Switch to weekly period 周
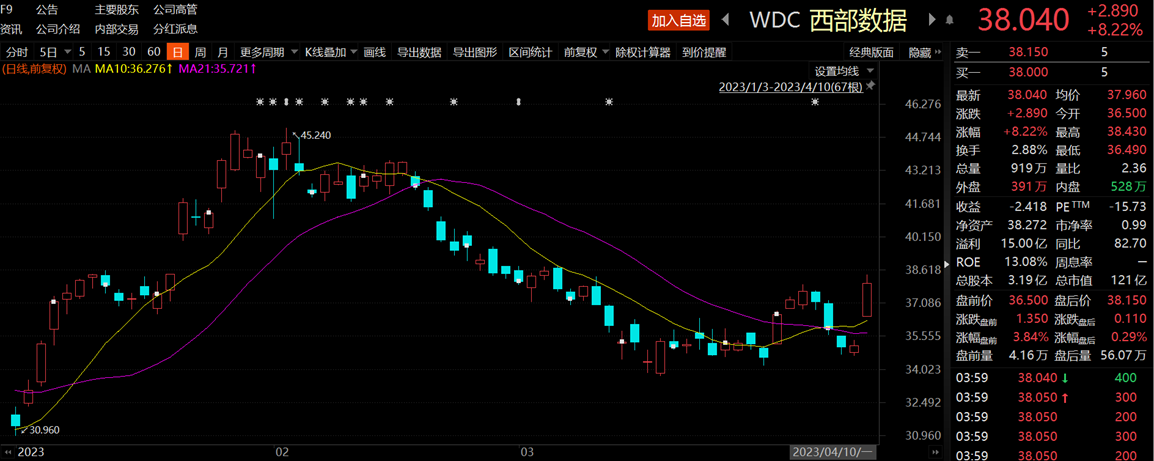This screenshot has height=461, width=1154. pos(200,52)
